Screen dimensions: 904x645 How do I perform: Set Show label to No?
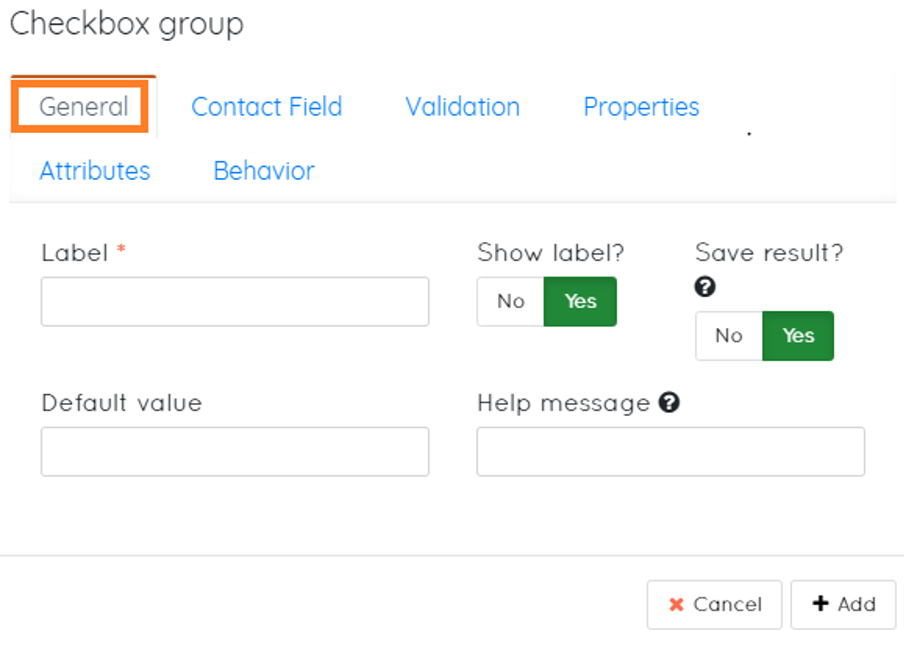click(510, 302)
